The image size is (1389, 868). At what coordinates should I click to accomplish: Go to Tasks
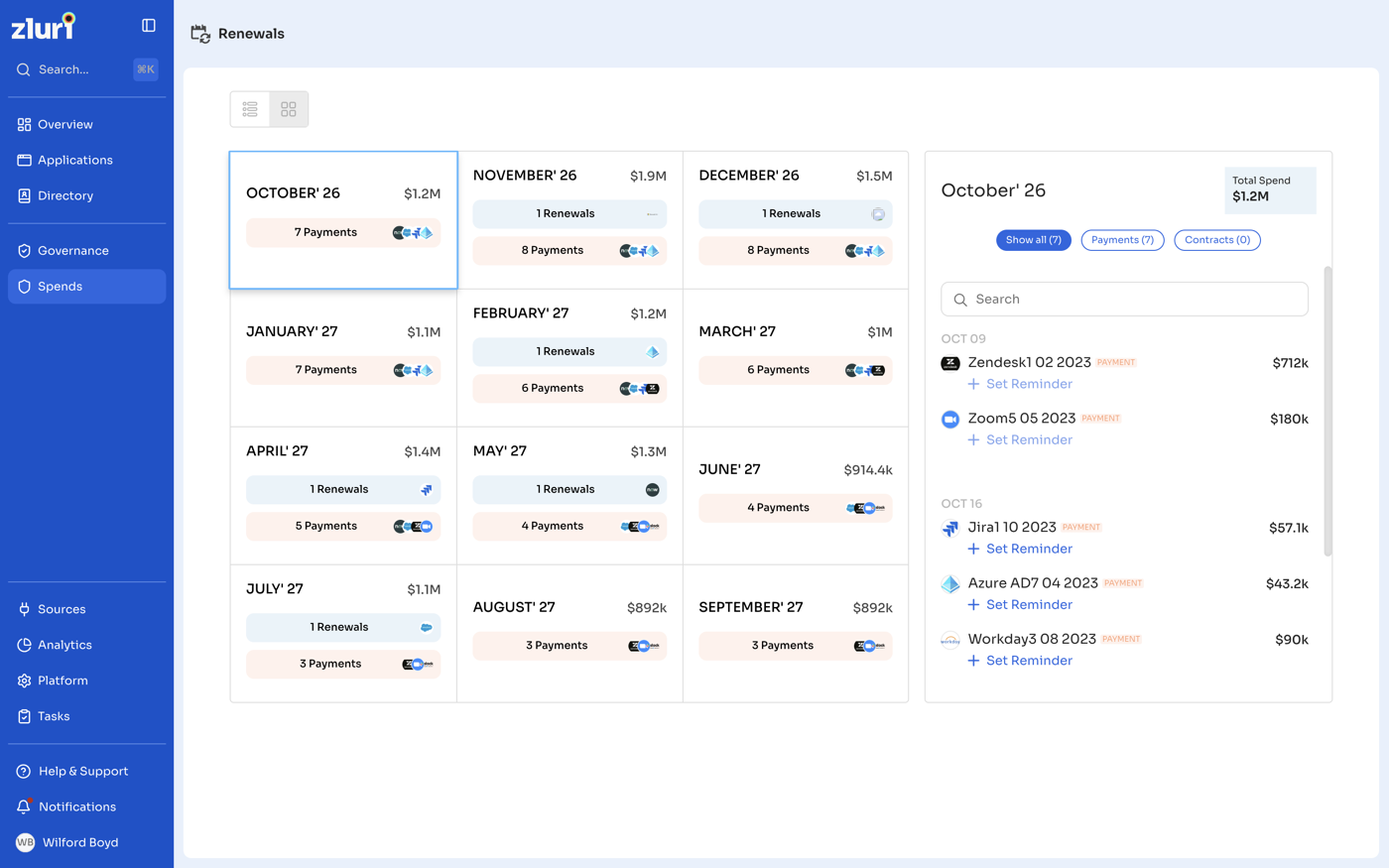point(87,716)
